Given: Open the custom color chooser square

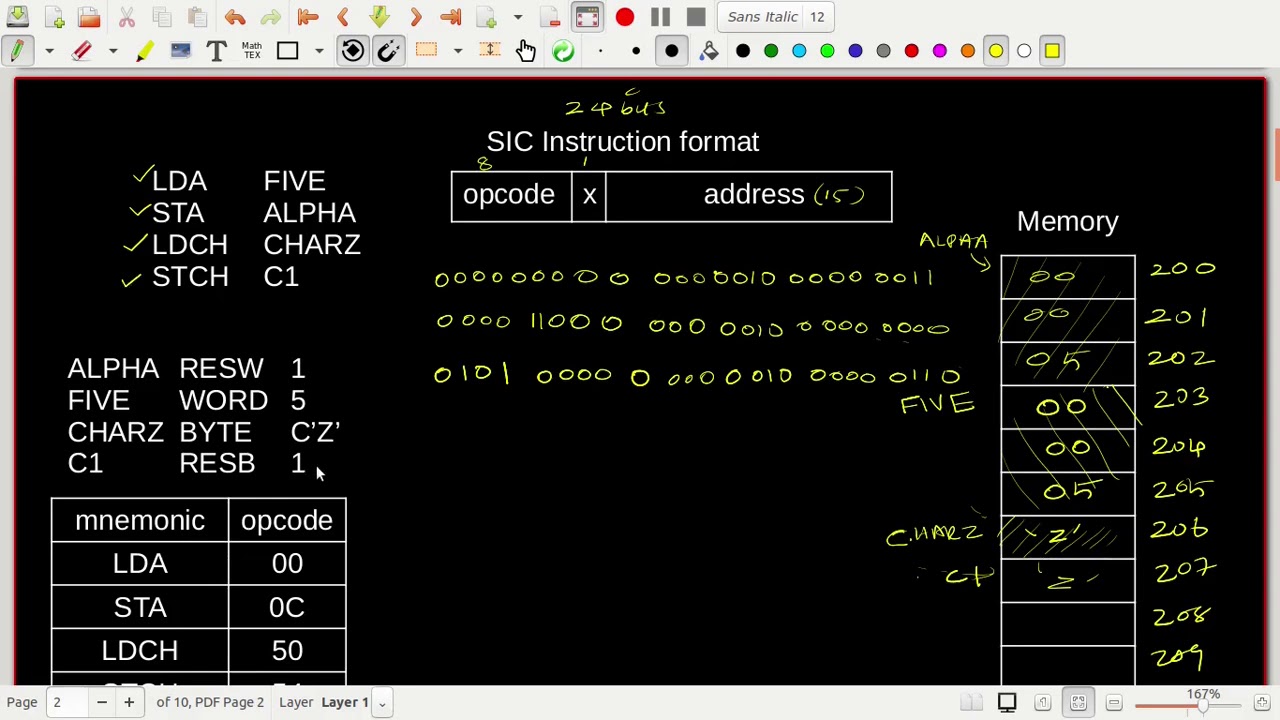Looking at the screenshot, I should tap(1052, 51).
